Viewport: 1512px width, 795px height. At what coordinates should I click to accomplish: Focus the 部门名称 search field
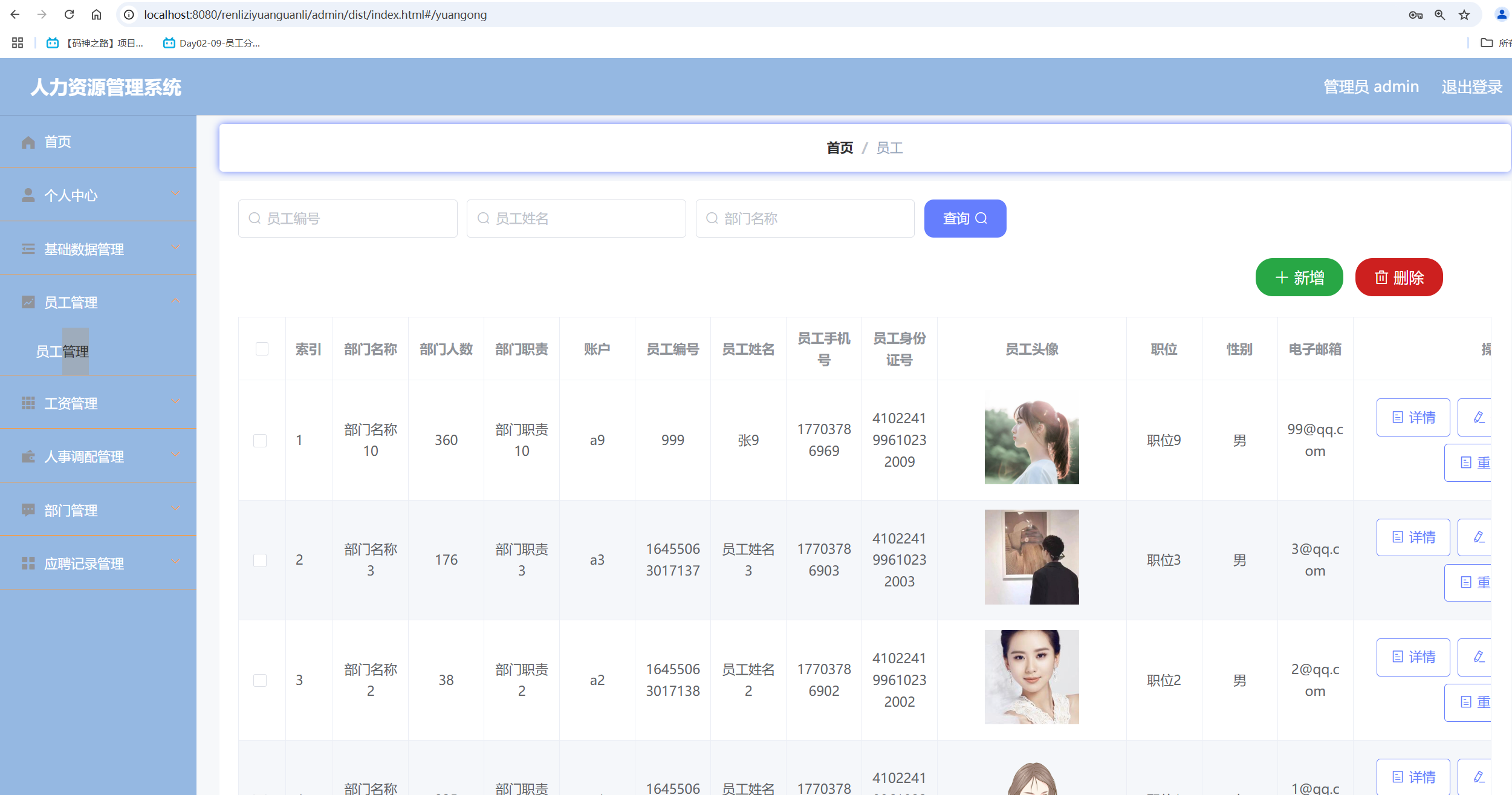coord(805,218)
